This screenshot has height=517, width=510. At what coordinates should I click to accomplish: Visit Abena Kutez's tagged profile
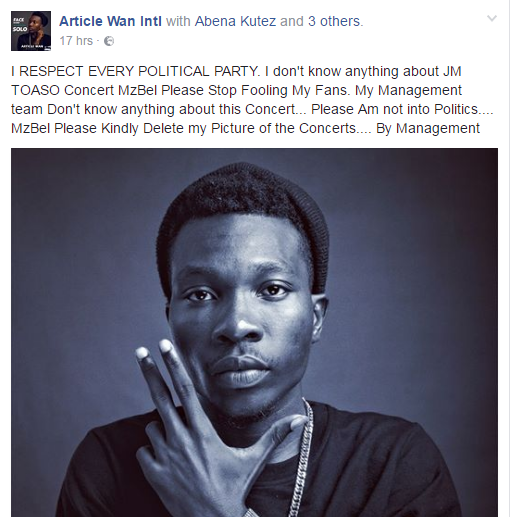235,21
